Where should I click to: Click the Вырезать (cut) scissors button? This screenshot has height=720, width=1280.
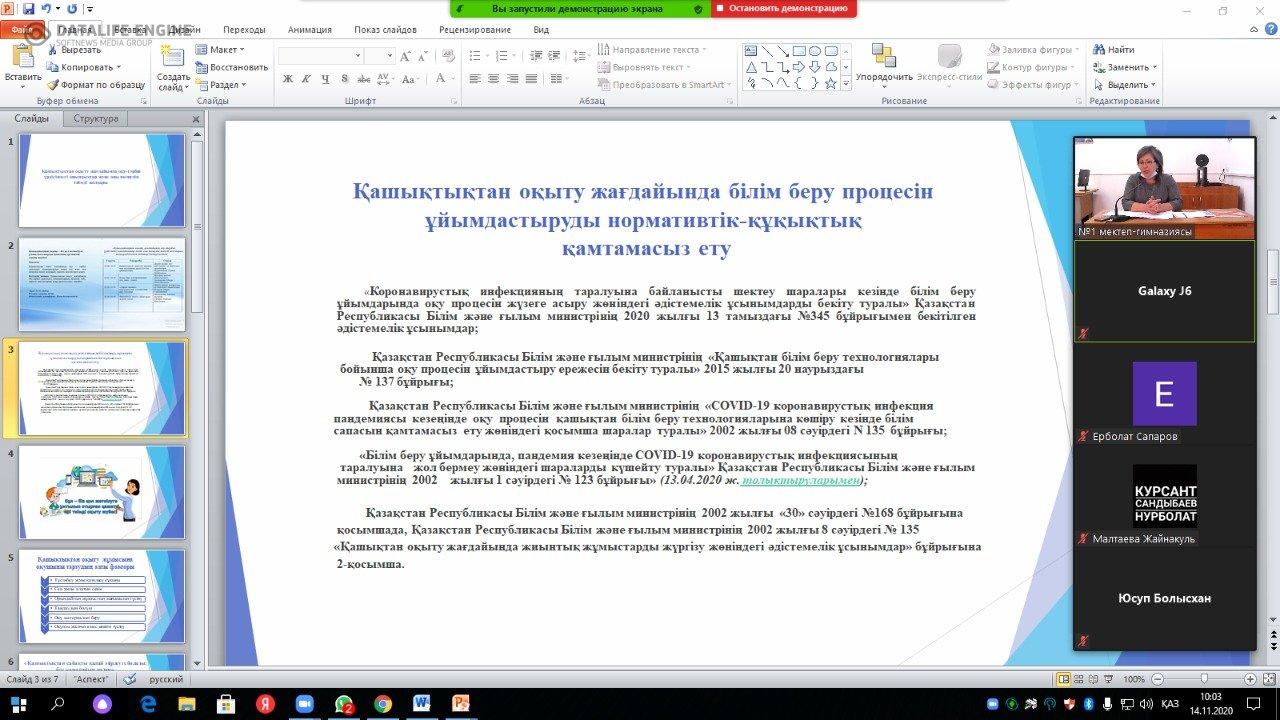74,50
